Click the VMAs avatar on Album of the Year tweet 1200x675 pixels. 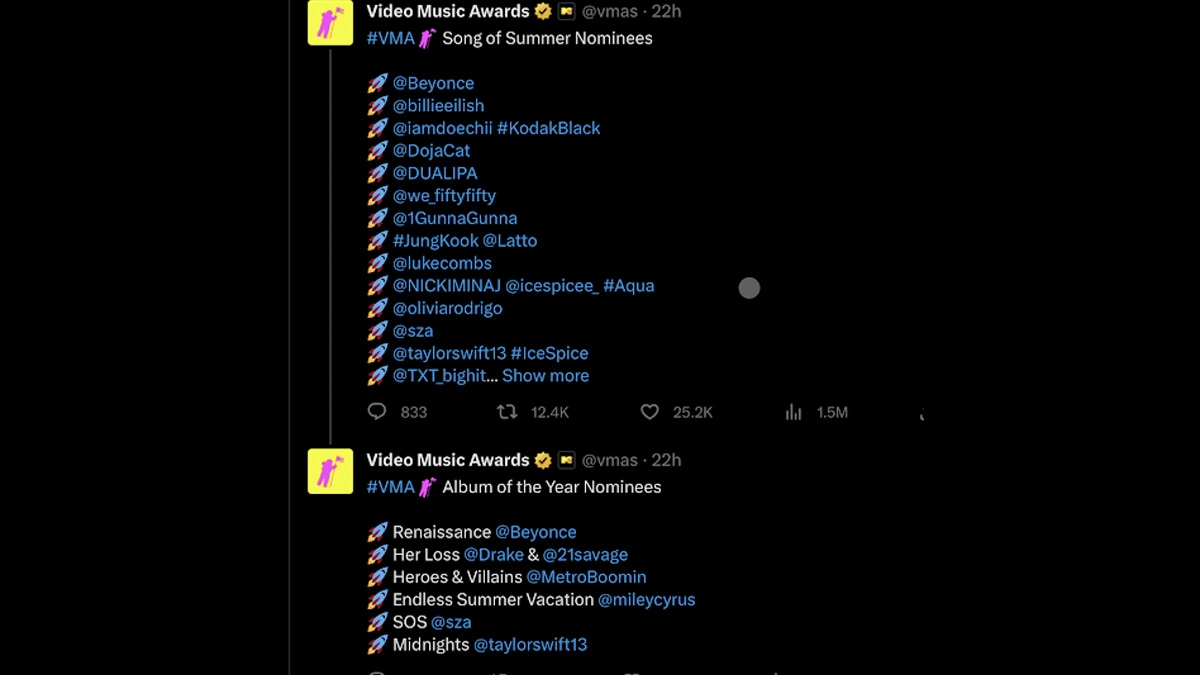coord(330,471)
